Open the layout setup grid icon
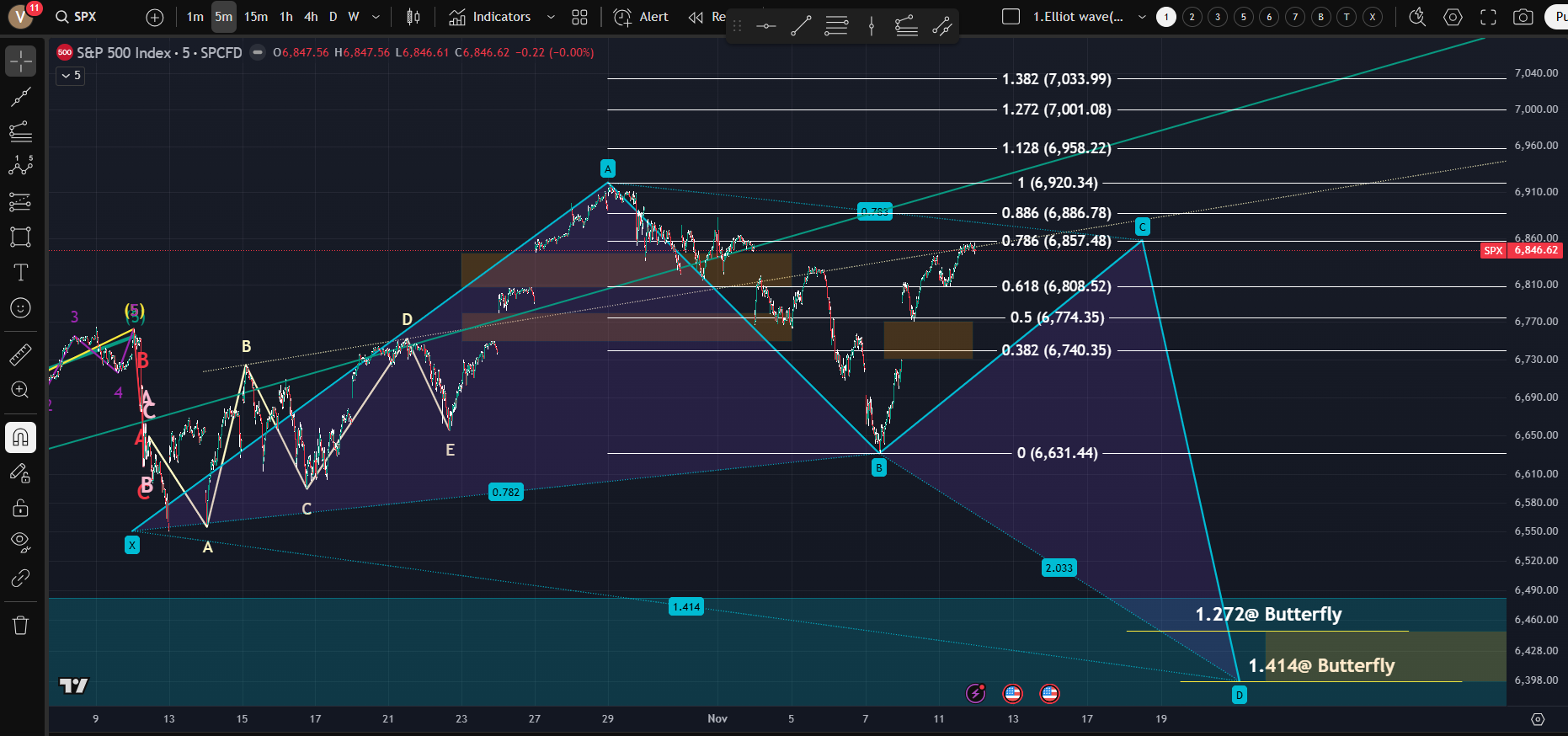Screen dimensions: 1568x736 pyautogui.click(x=579, y=17)
